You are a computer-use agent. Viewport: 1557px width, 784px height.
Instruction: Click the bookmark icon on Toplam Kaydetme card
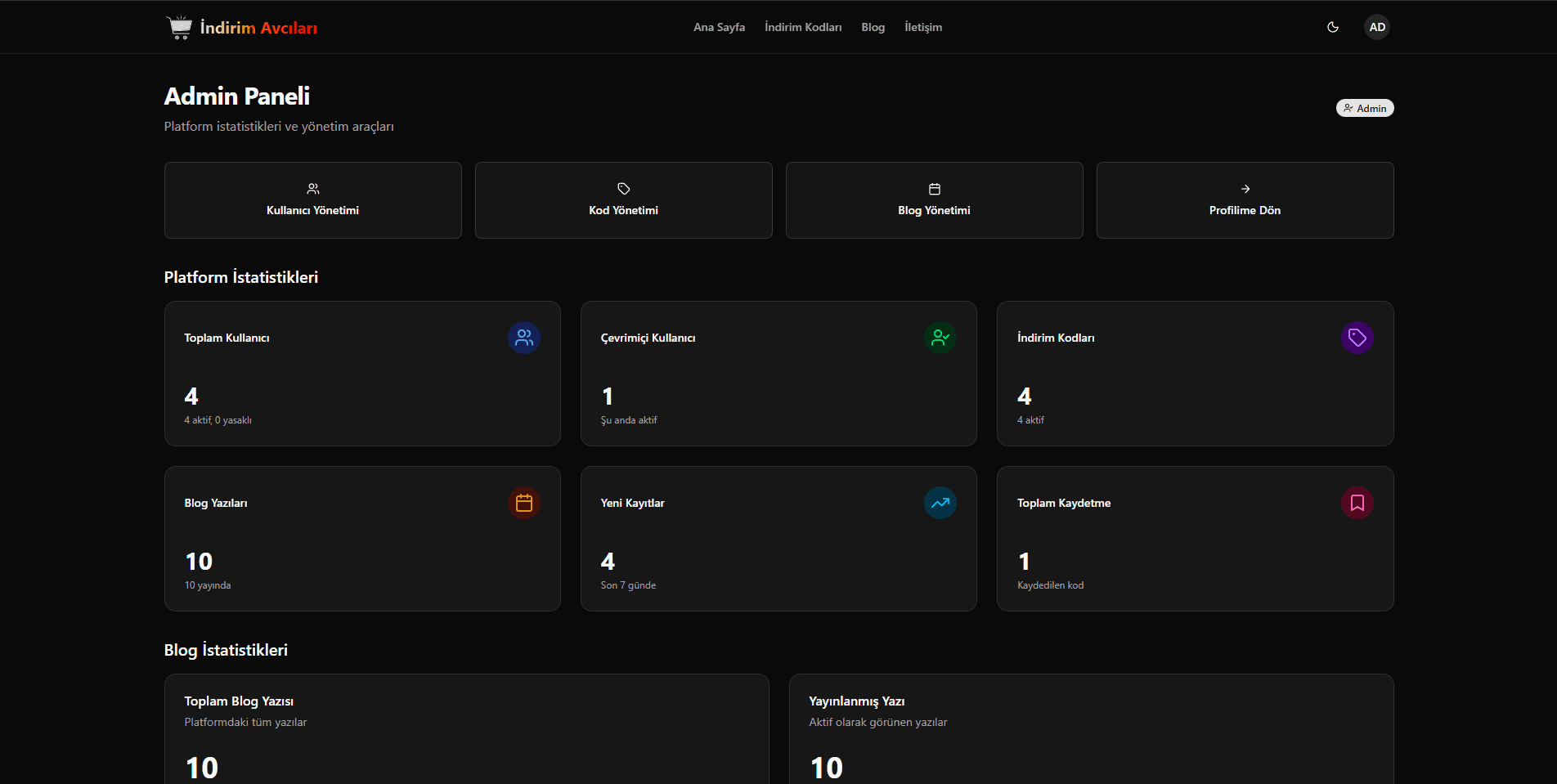[1357, 503]
